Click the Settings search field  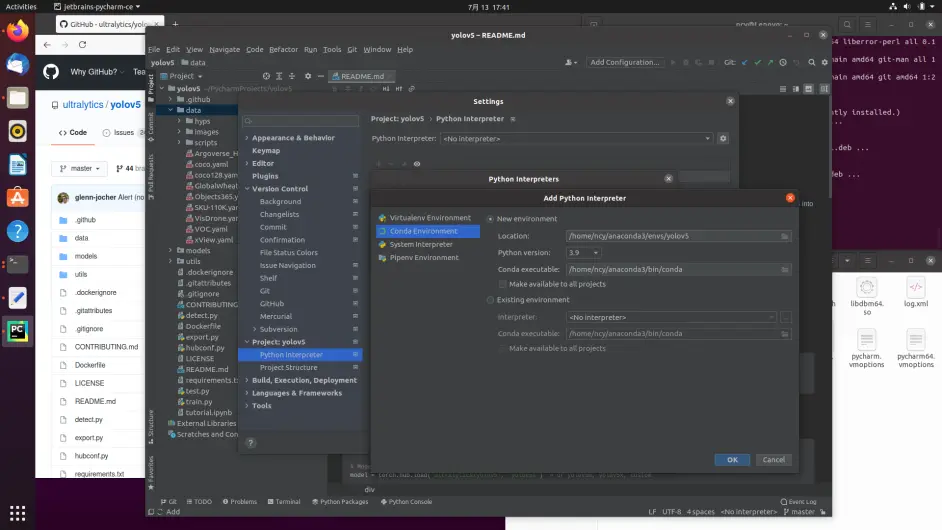(300, 121)
